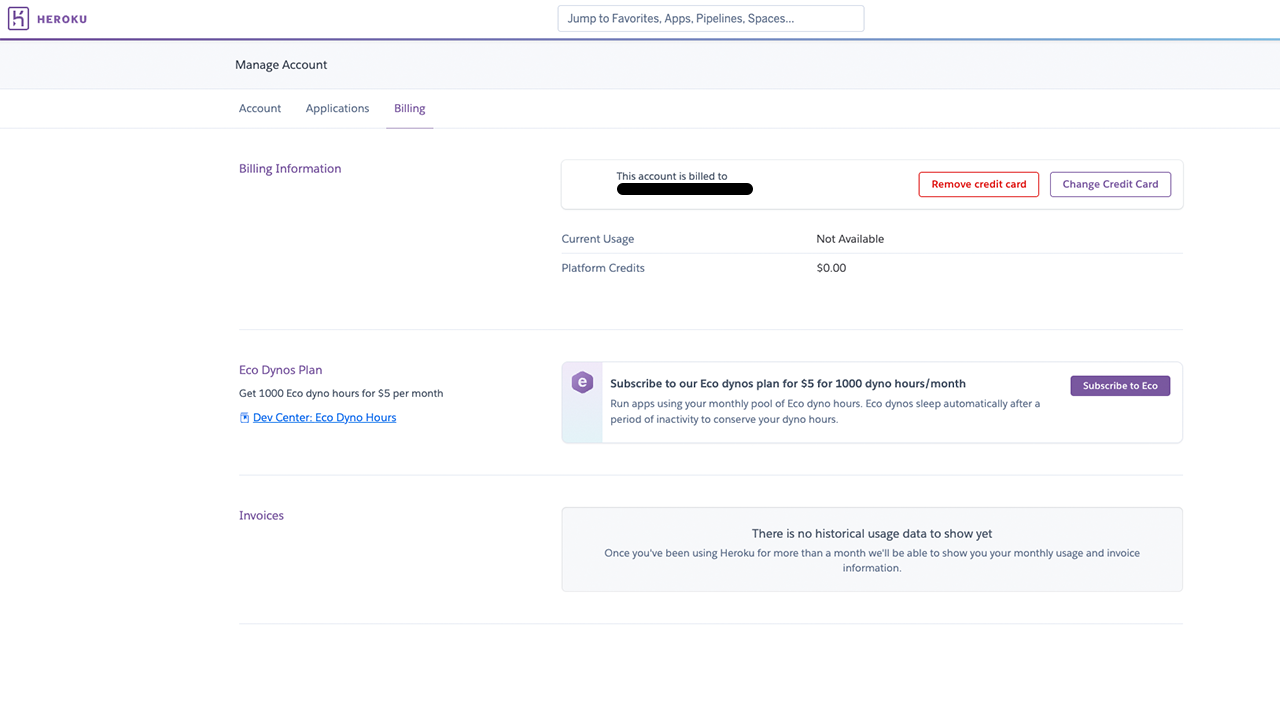The image size is (1280, 720).
Task: Click the HEROKU wordmark text
Action: pyautogui.click(x=62, y=19)
